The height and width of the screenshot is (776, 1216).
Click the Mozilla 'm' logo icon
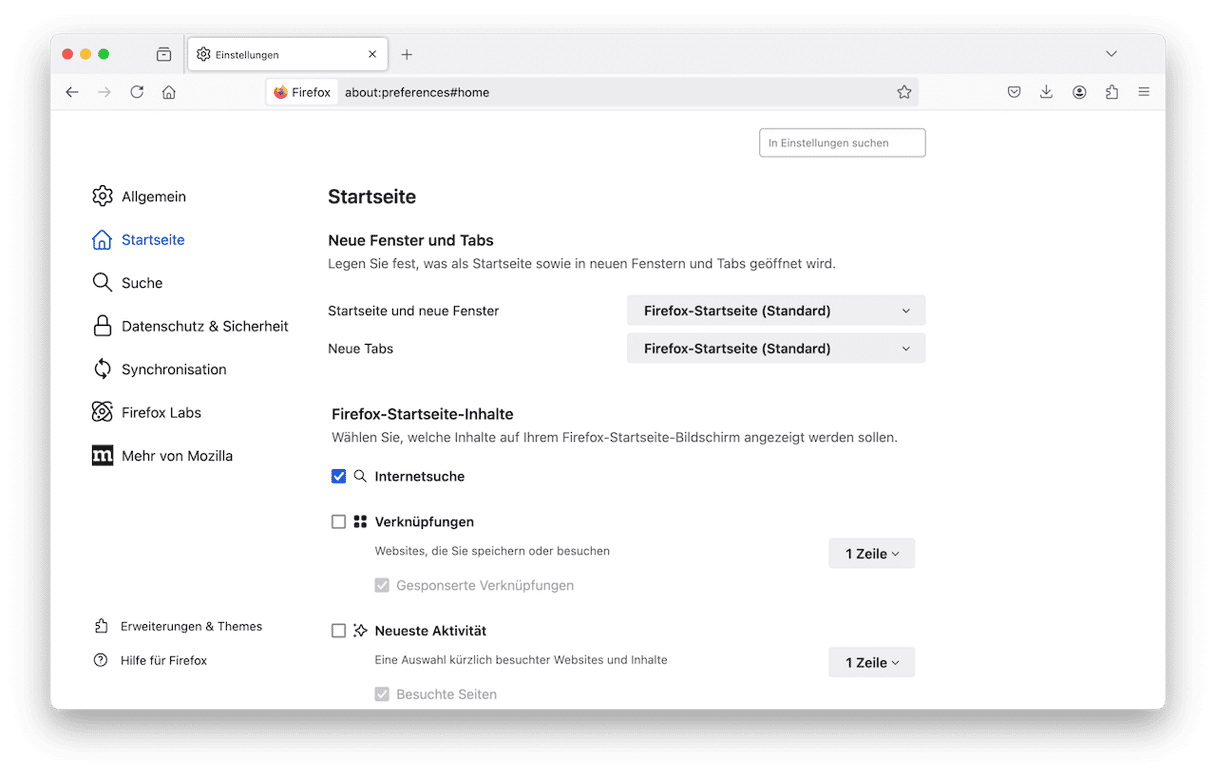tap(102, 455)
